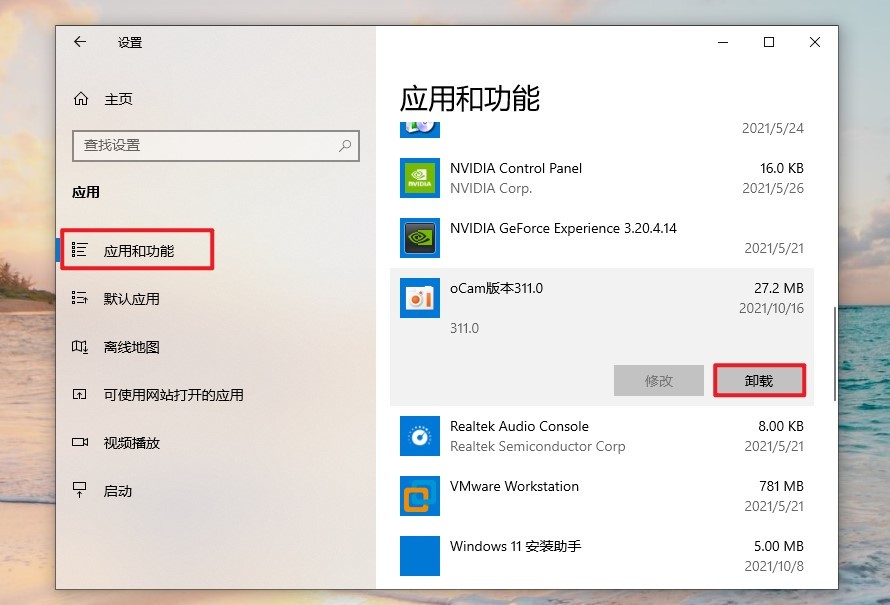Select NVIDIA GeForce Experience 3.20.4.14 entry

click(x=602, y=238)
